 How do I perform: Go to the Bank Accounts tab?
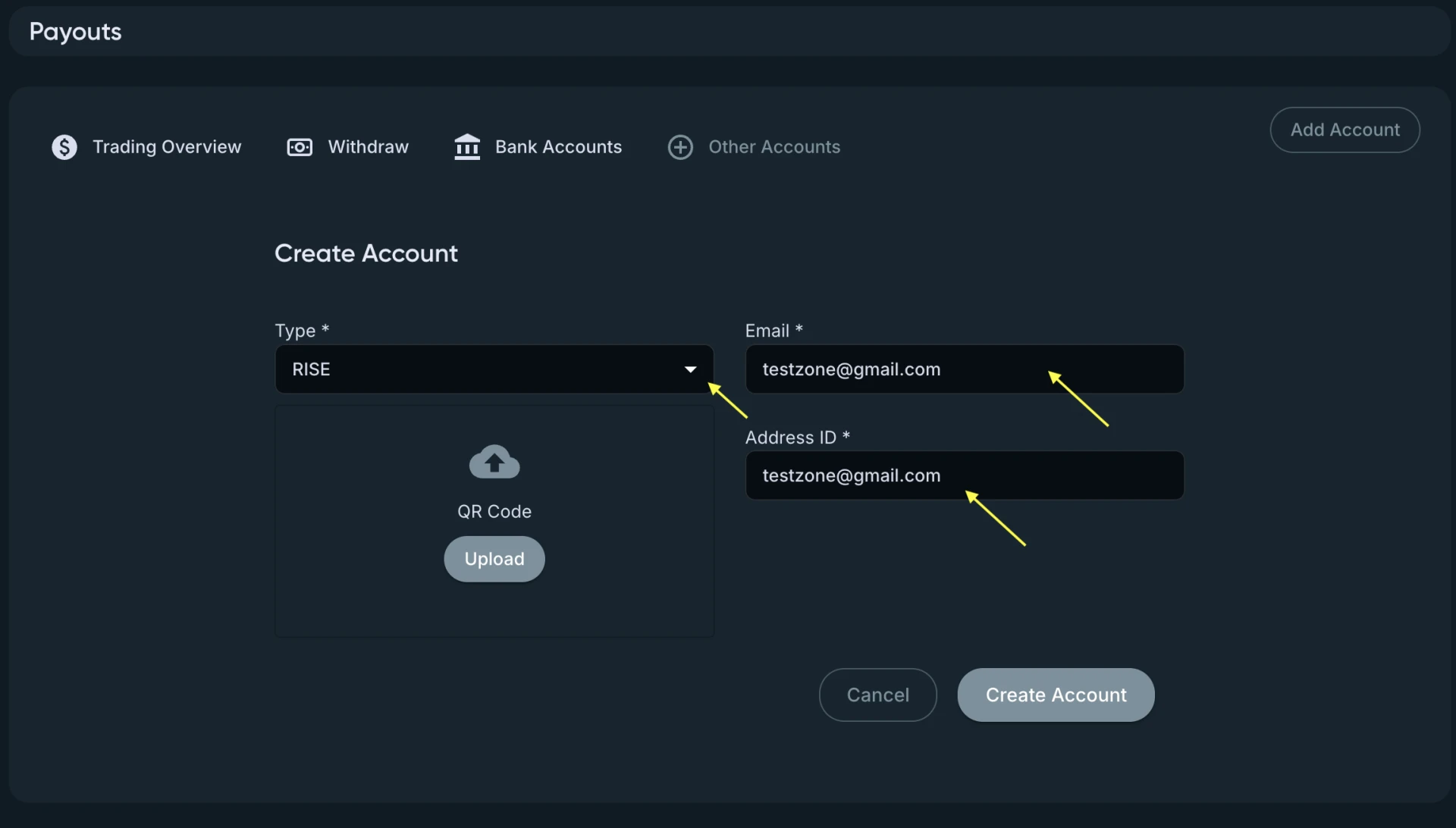tap(558, 147)
